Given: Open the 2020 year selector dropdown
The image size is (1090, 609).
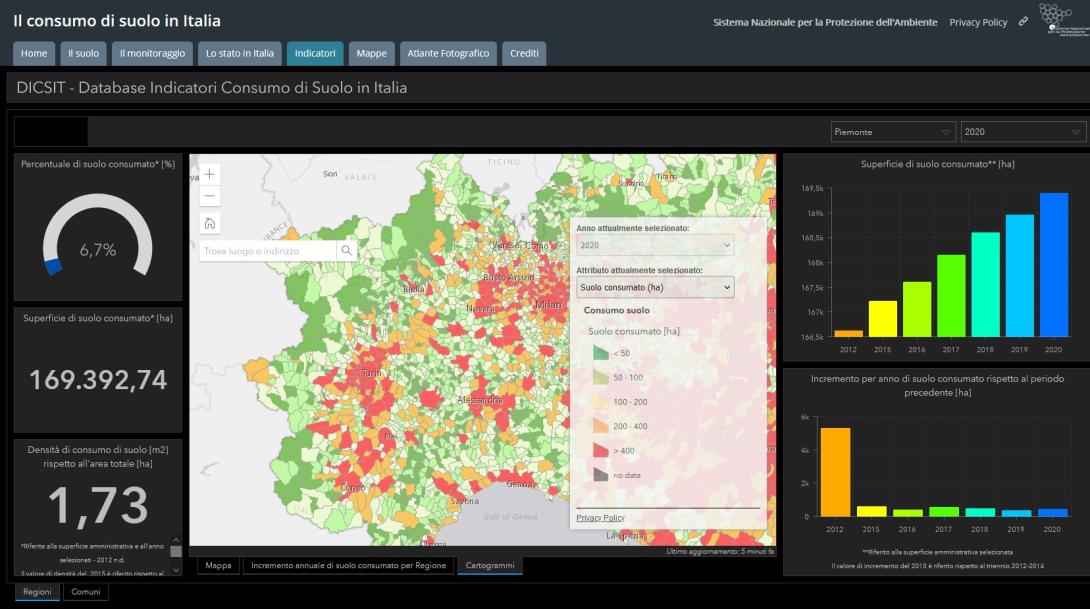Looking at the screenshot, I should tap(1023, 132).
